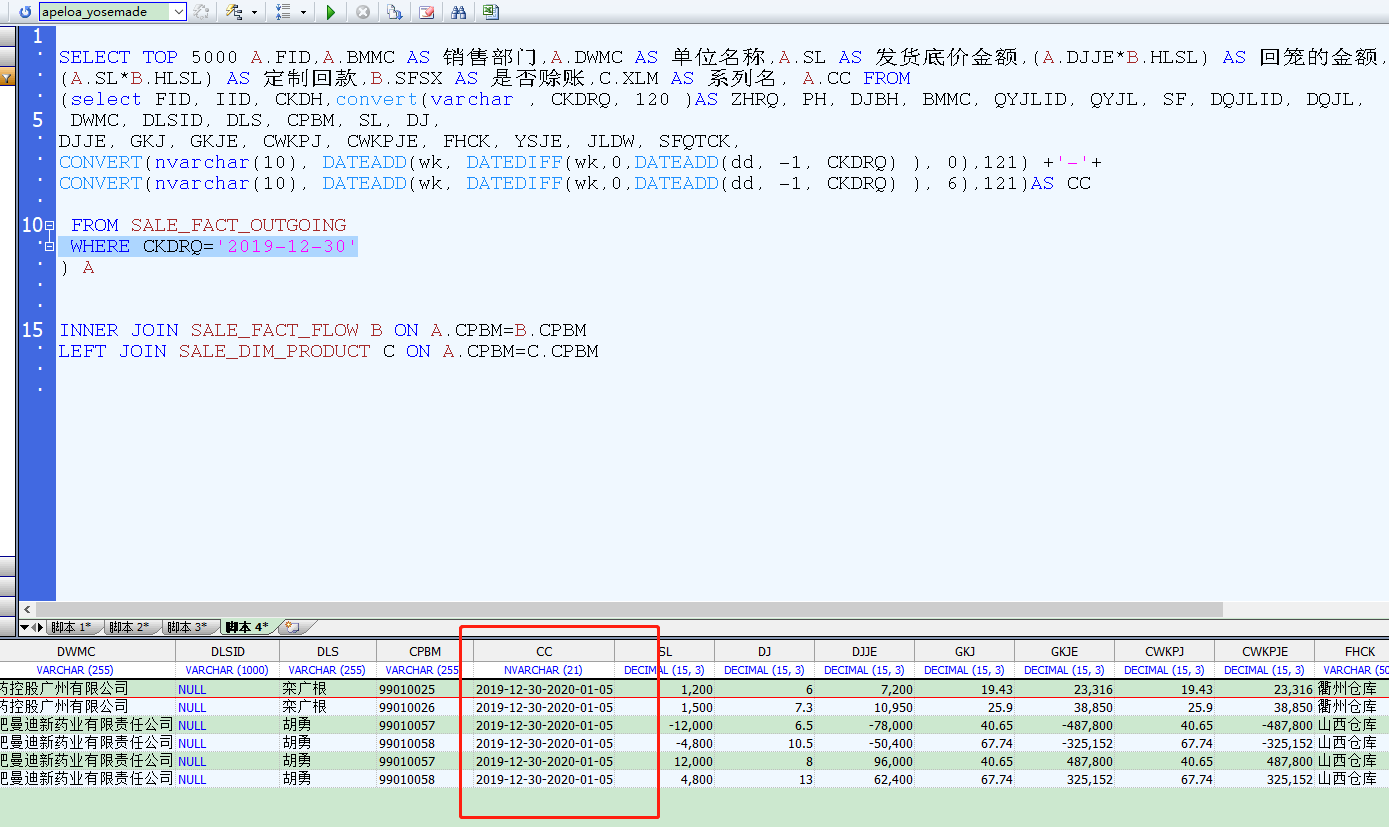The height and width of the screenshot is (827, 1389).
Task: Click the CC column header
Action: 544,651
